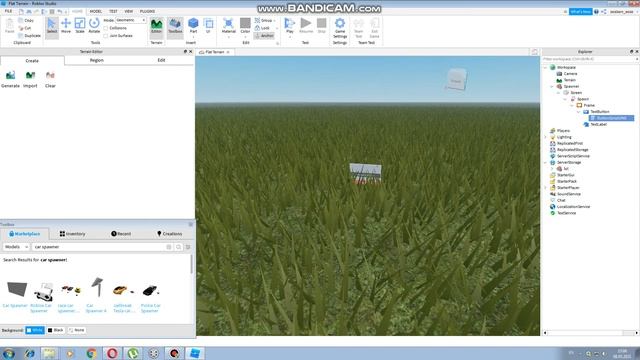Collapse the Spawner tree node

[552, 87]
